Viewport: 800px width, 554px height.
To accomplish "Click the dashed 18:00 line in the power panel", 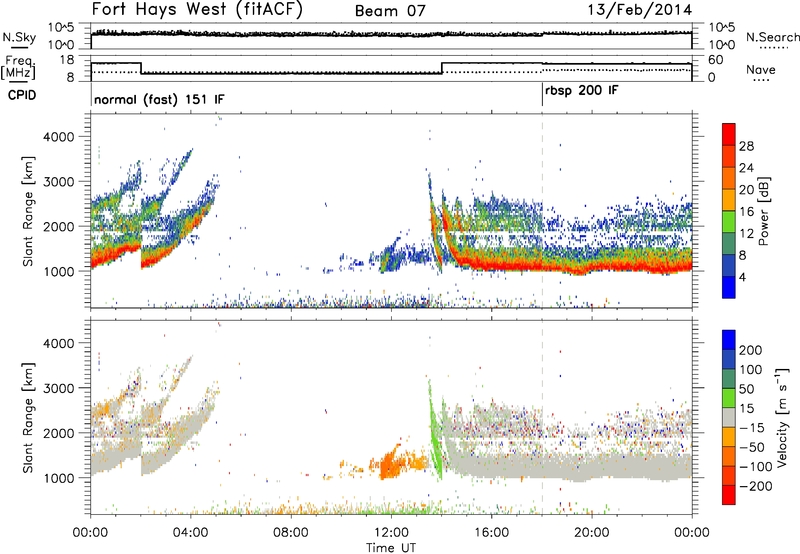I will click(542, 211).
